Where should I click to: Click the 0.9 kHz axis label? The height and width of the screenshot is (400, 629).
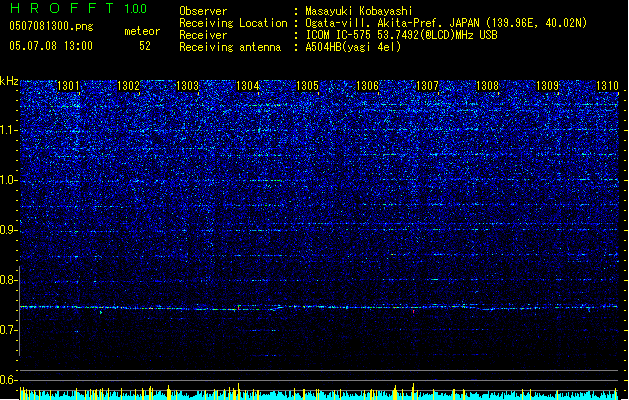click(x=9, y=230)
